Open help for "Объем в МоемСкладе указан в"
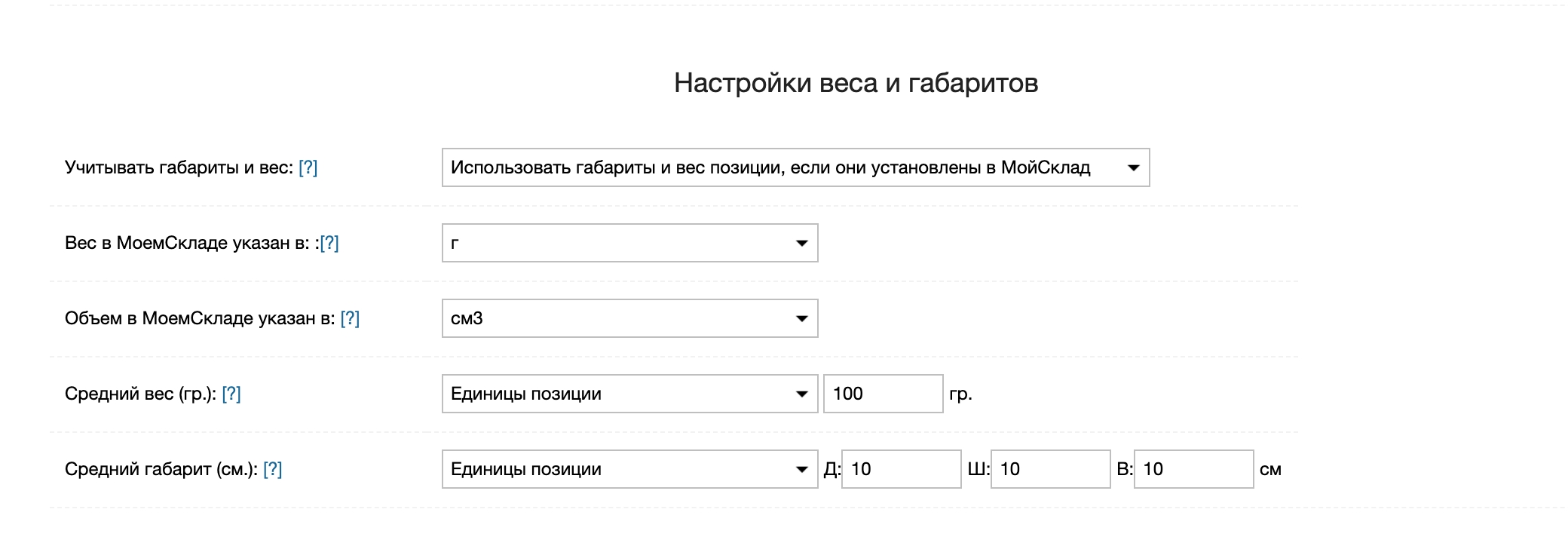Screen dimensions: 1568x543 coord(350,318)
